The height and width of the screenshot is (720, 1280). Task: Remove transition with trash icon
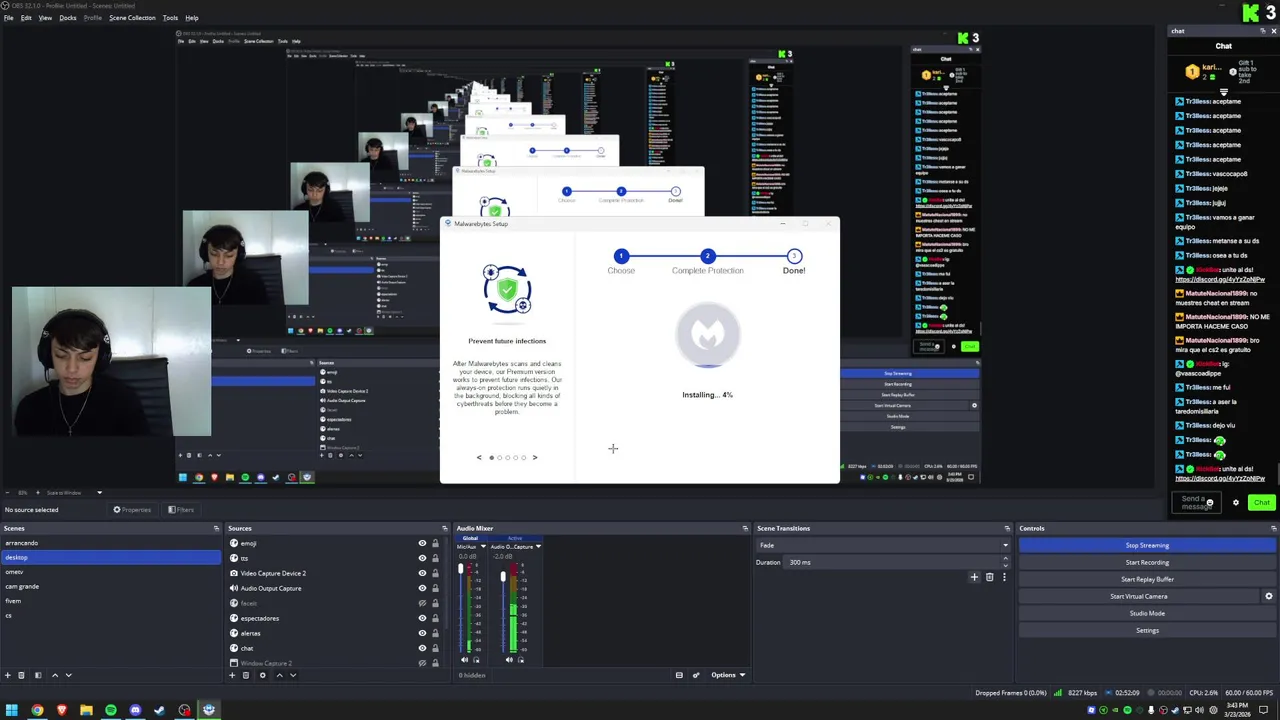click(x=990, y=577)
